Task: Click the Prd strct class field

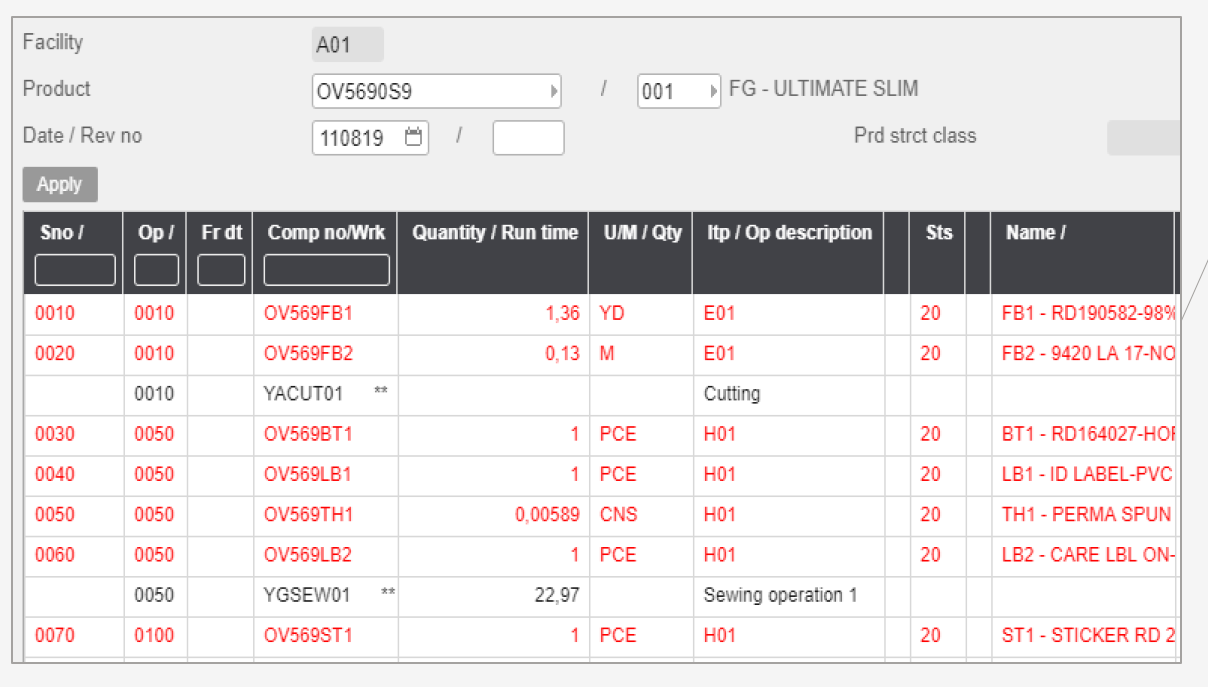Action: coord(1143,138)
